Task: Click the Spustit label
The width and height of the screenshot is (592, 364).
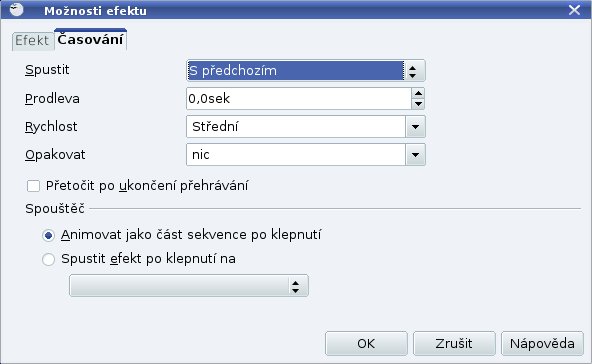Action: (47, 70)
